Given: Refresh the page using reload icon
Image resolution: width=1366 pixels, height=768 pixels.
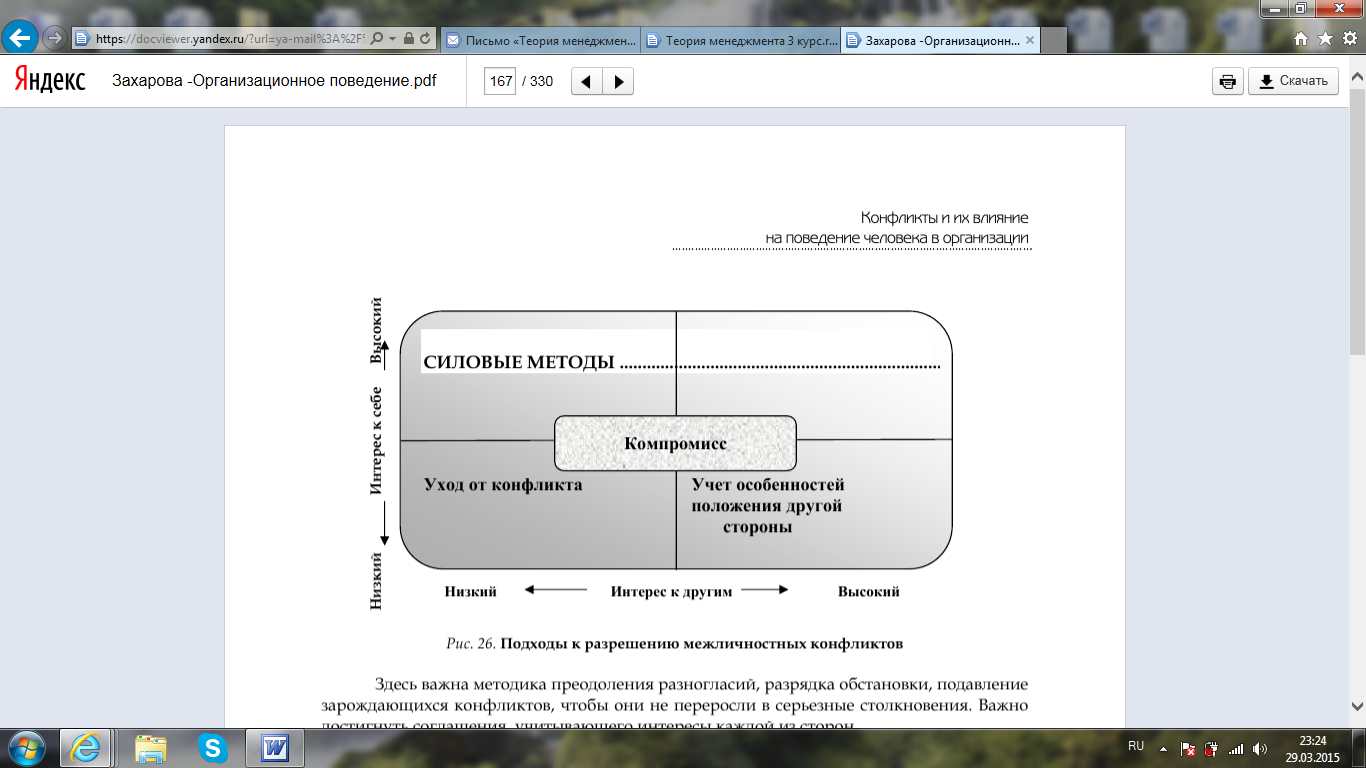Looking at the screenshot, I should pos(426,39).
